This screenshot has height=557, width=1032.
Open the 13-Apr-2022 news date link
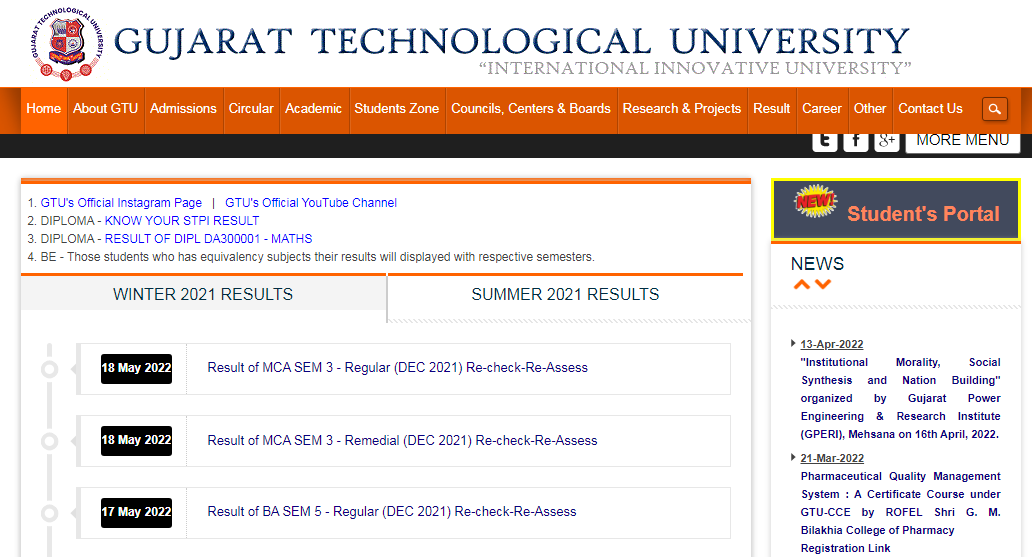click(x=832, y=344)
